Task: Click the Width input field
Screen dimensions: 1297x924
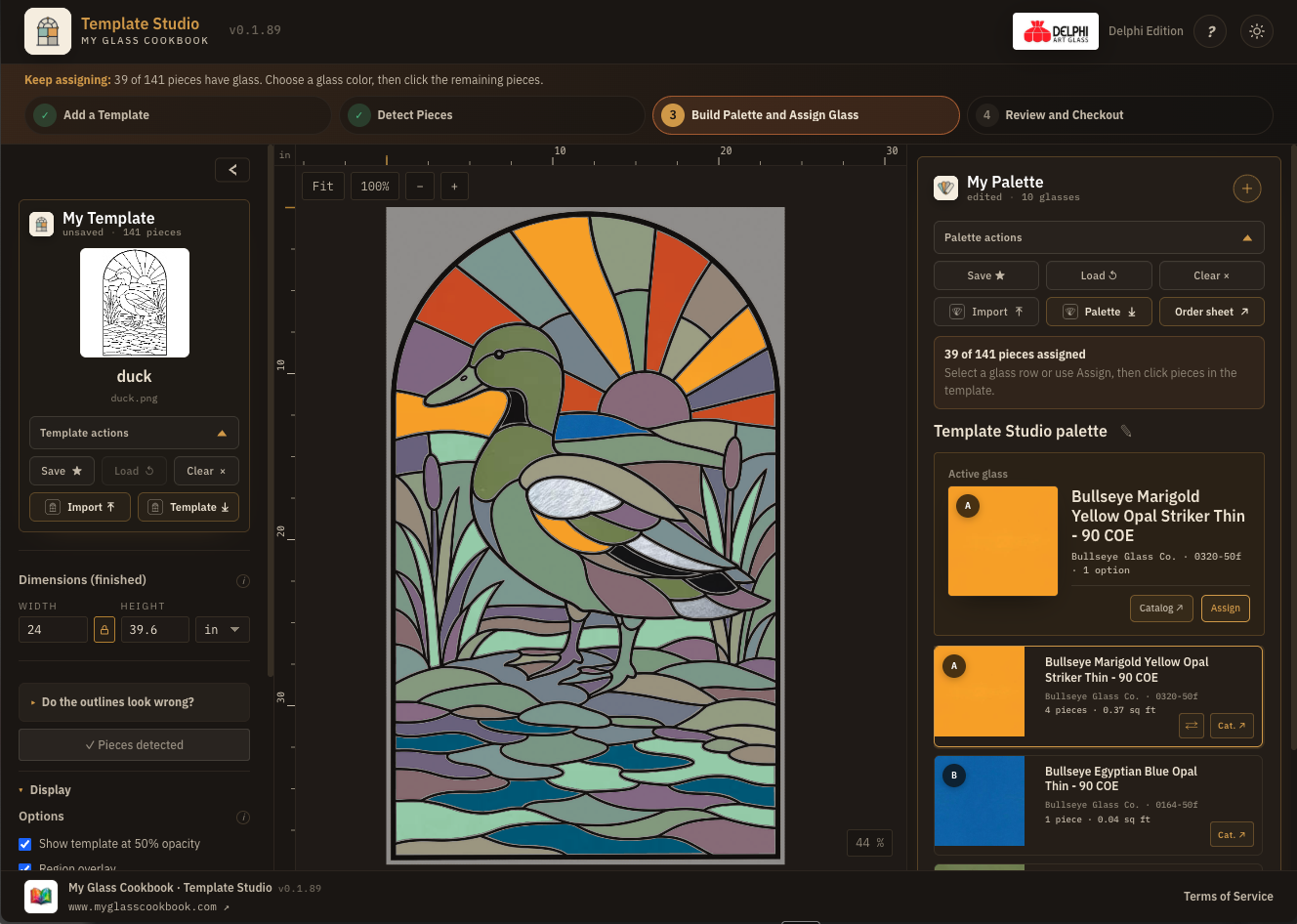Action: tap(53, 630)
